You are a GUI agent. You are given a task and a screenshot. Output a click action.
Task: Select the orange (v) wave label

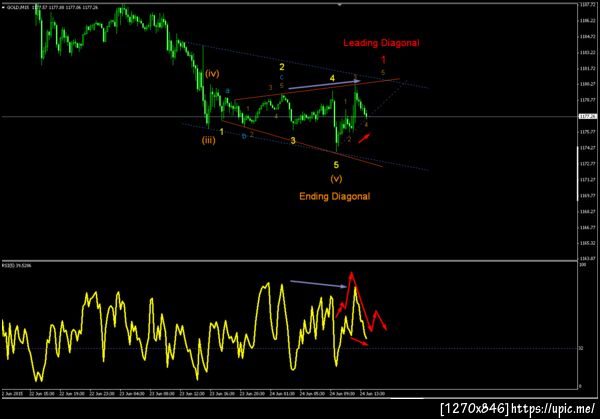pyautogui.click(x=336, y=178)
